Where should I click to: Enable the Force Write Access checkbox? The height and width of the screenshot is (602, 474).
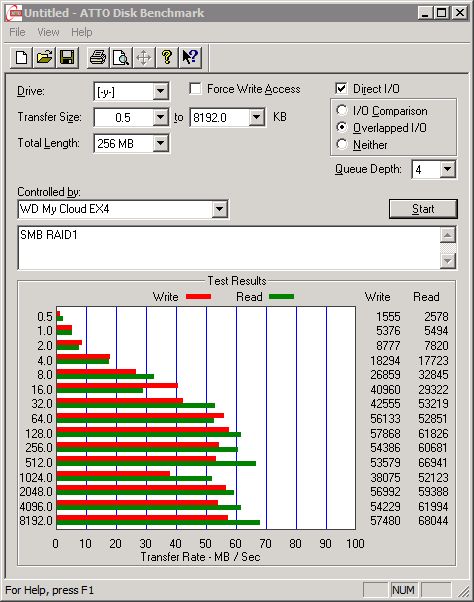coord(195,89)
